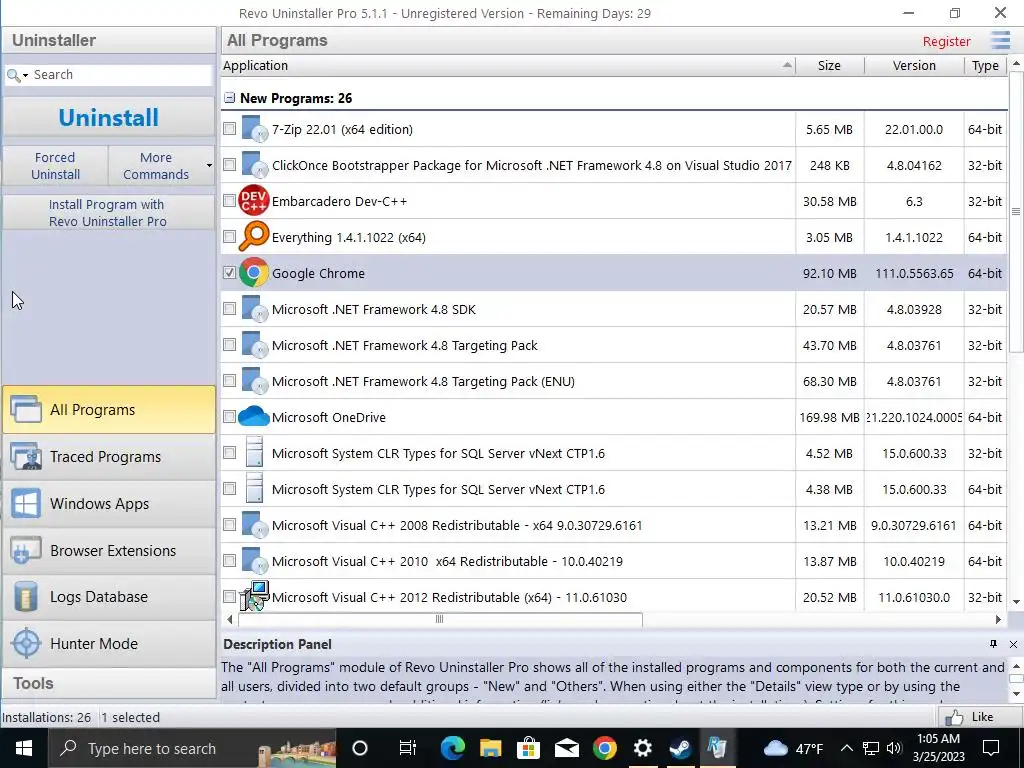1024x768 pixels.
Task: Open File Explorer from the taskbar
Action: 490,748
